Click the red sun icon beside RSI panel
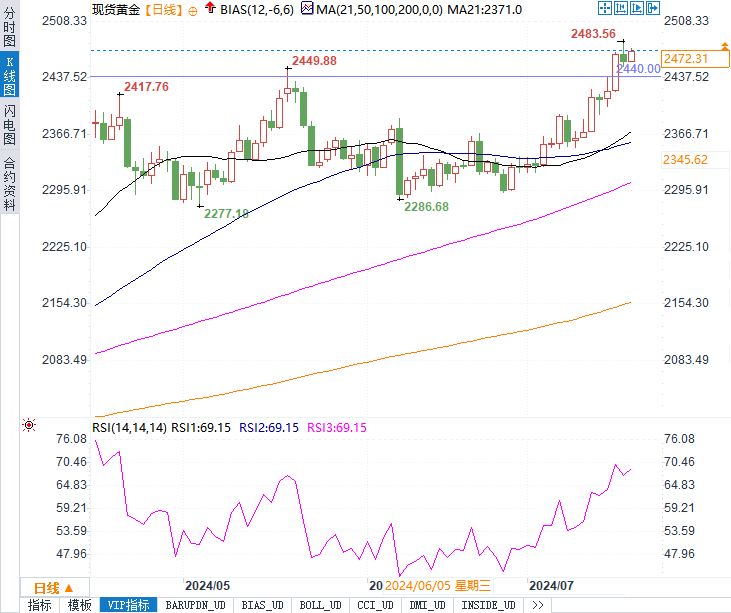The width and height of the screenshot is (731, 613). (29, 425)
